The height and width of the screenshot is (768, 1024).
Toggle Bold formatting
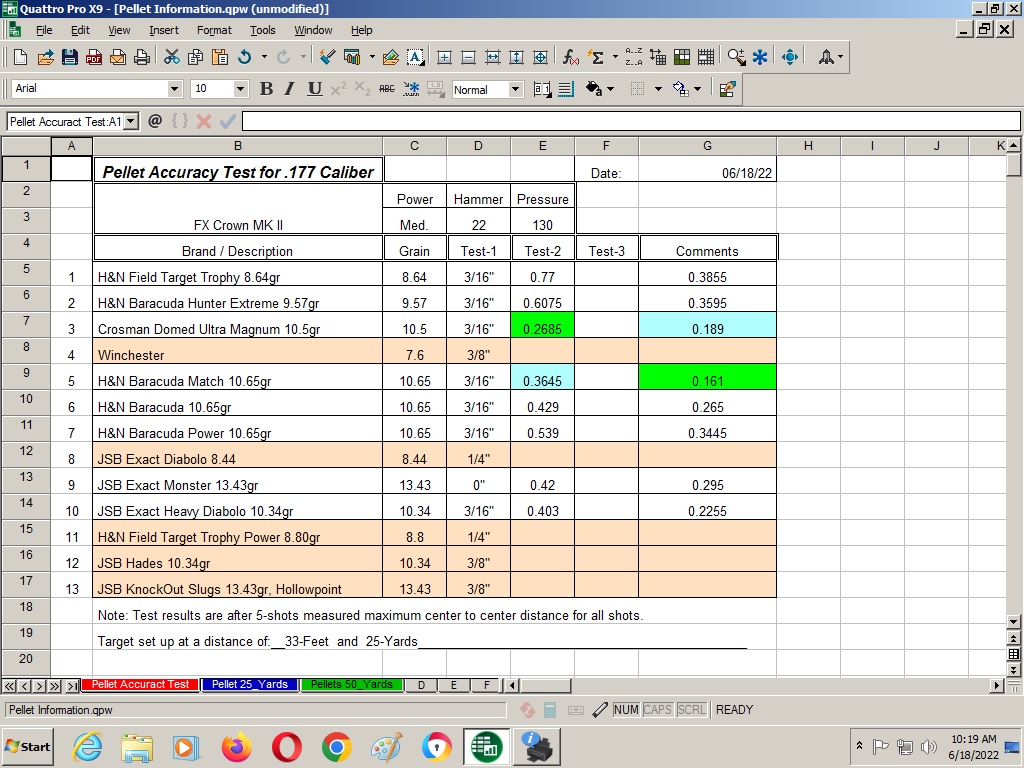pos(266,89)
